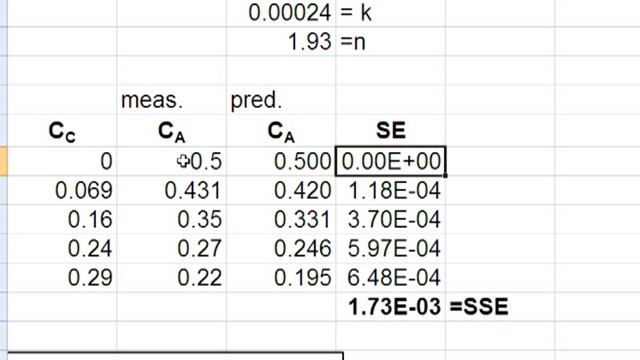Click the SE cell 5.97E-04

[390, 249]
